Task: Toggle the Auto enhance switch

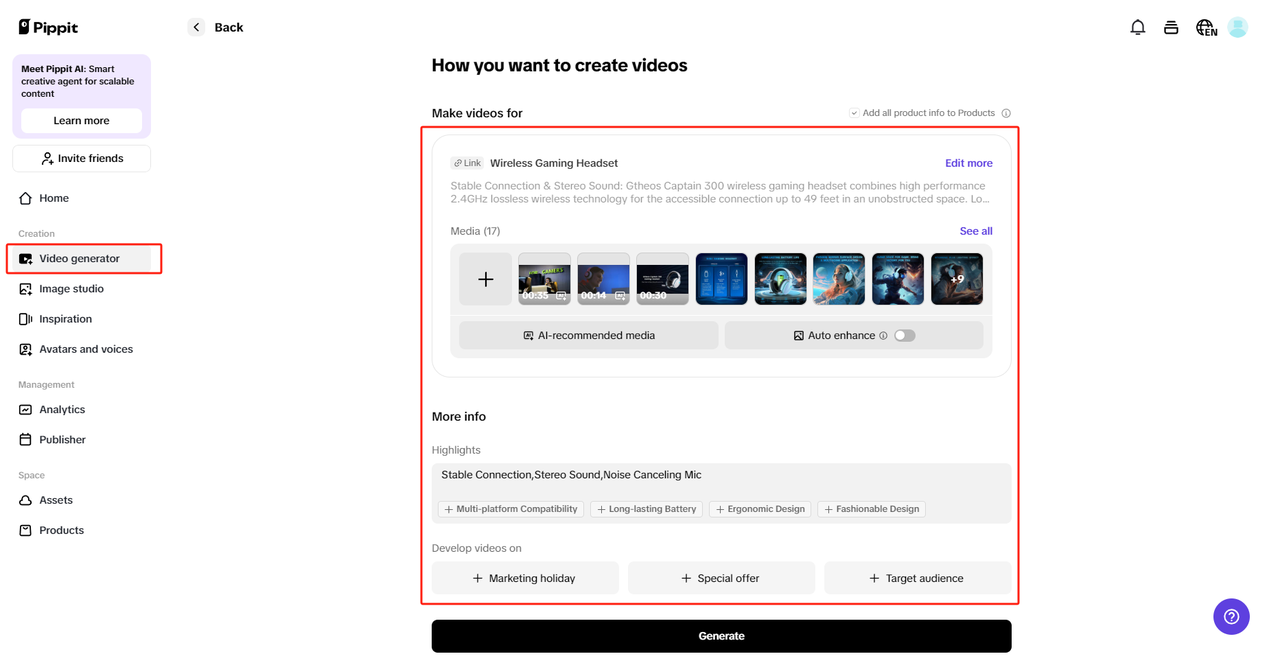Action: (x=904, y=336)
